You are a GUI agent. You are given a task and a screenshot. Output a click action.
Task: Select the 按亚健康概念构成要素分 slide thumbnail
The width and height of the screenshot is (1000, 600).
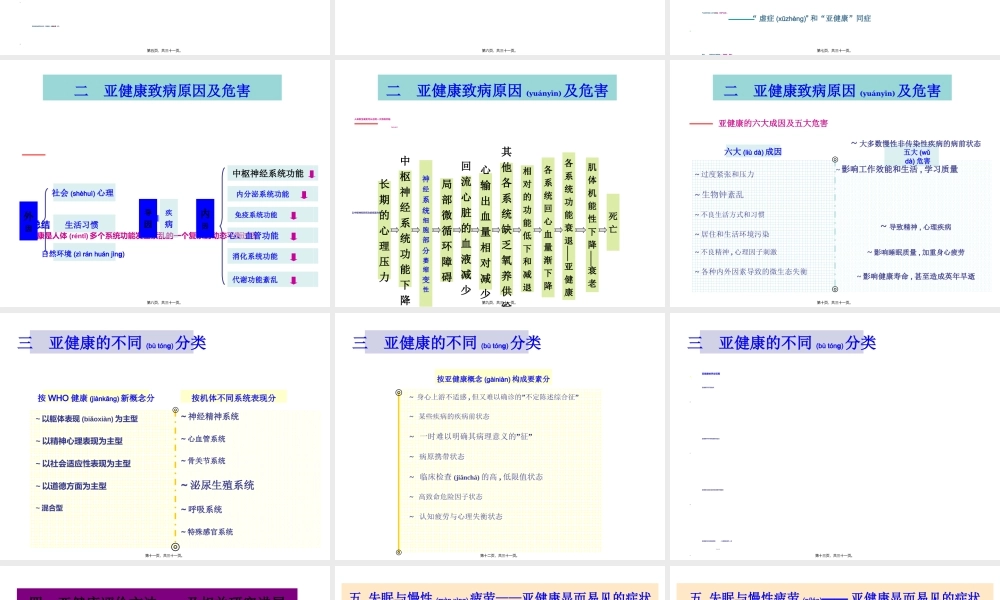tap(500, 440)
